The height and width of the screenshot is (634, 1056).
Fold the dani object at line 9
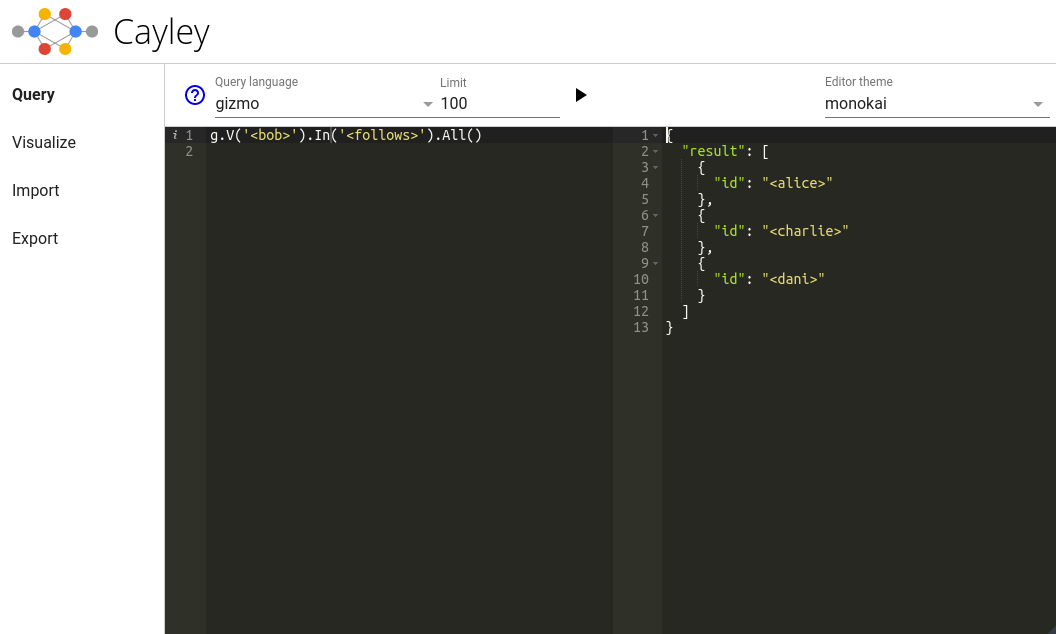(x=655, y=263)
